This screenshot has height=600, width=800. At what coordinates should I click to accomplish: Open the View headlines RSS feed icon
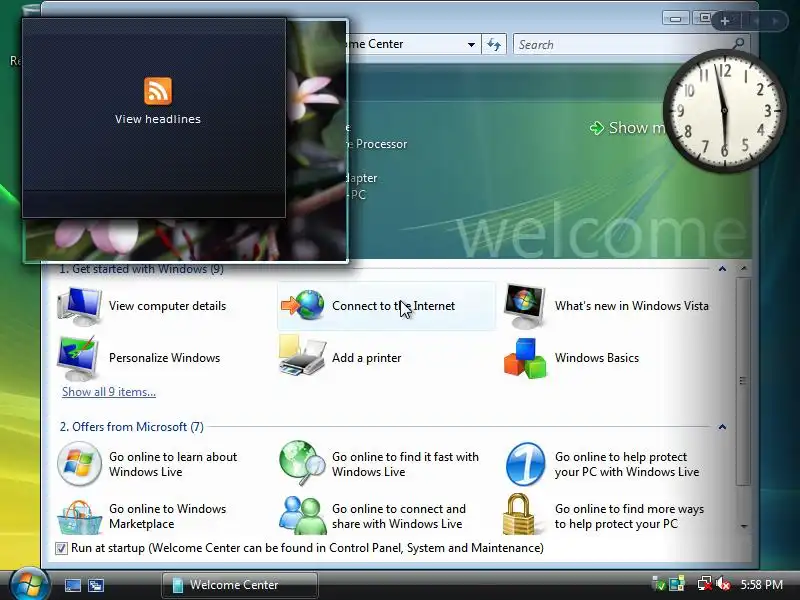click(158, 91)
